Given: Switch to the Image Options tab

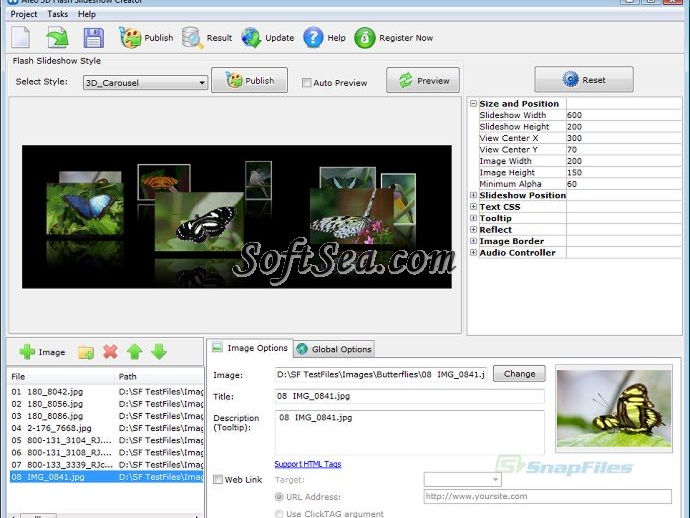Looking at the screenshot, I should (250, 348).
